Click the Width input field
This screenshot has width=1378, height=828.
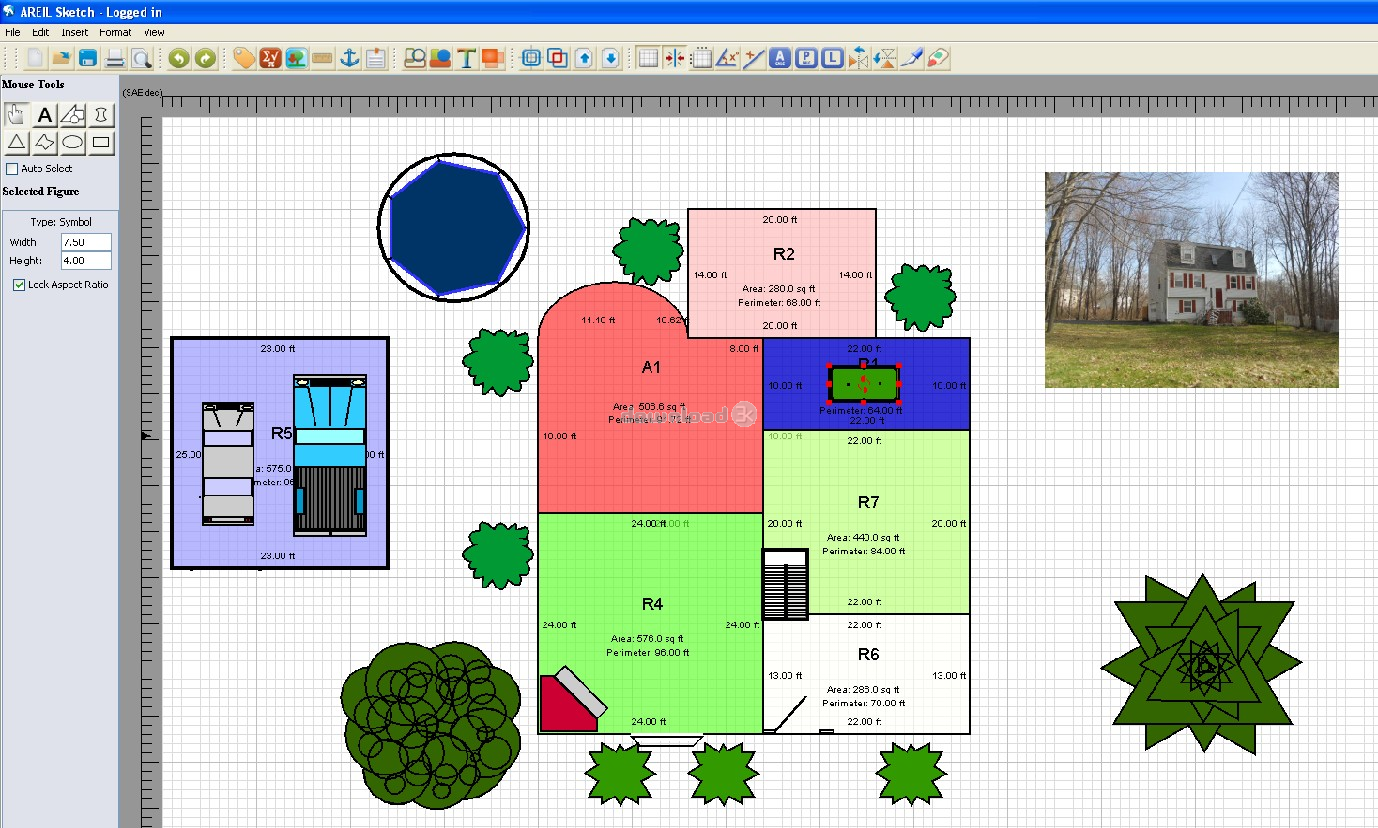click(86, 242)
